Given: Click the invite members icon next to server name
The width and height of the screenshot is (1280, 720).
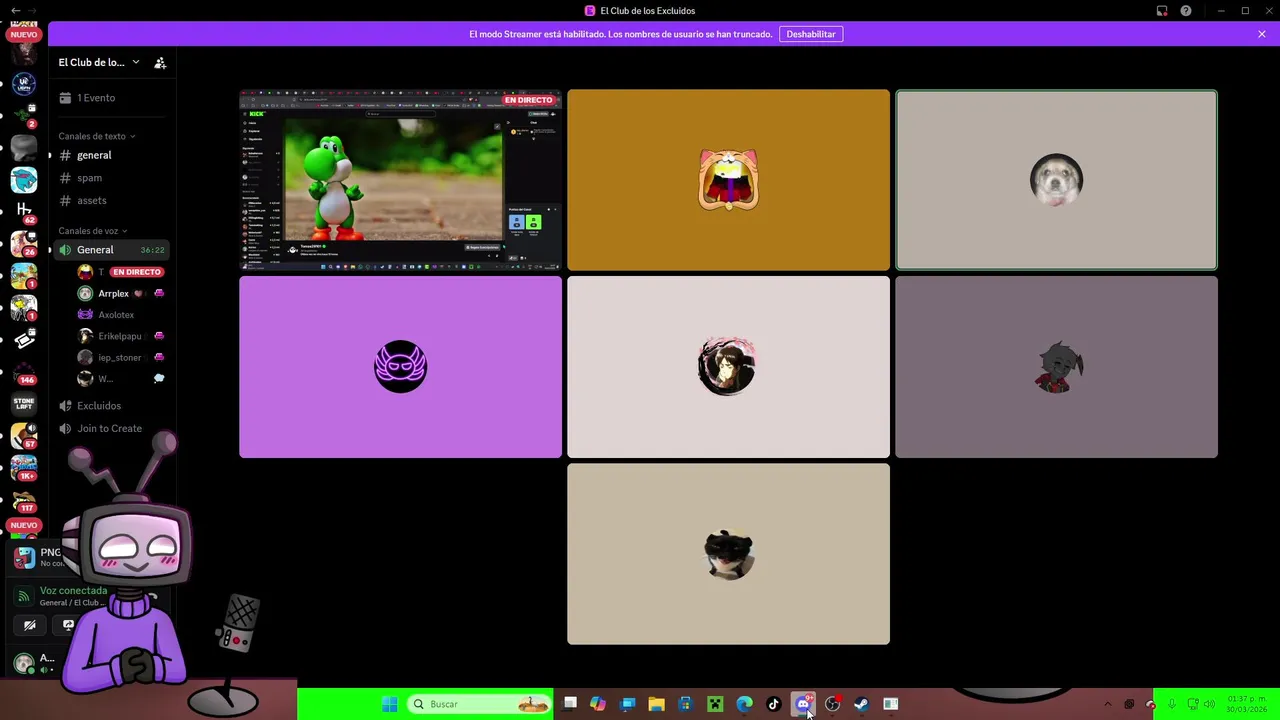Looking at the screenshot, I should pyautogui.click(x=160, y=62).
